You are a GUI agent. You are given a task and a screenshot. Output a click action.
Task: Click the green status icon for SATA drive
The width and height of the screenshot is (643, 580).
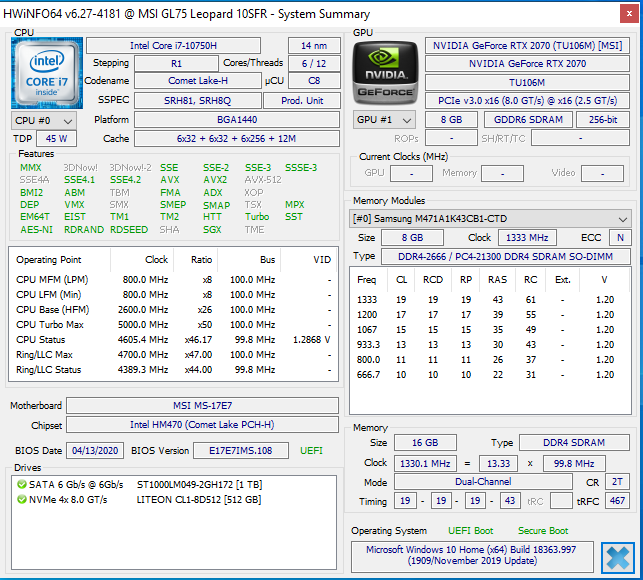click(x=22, y=484)
